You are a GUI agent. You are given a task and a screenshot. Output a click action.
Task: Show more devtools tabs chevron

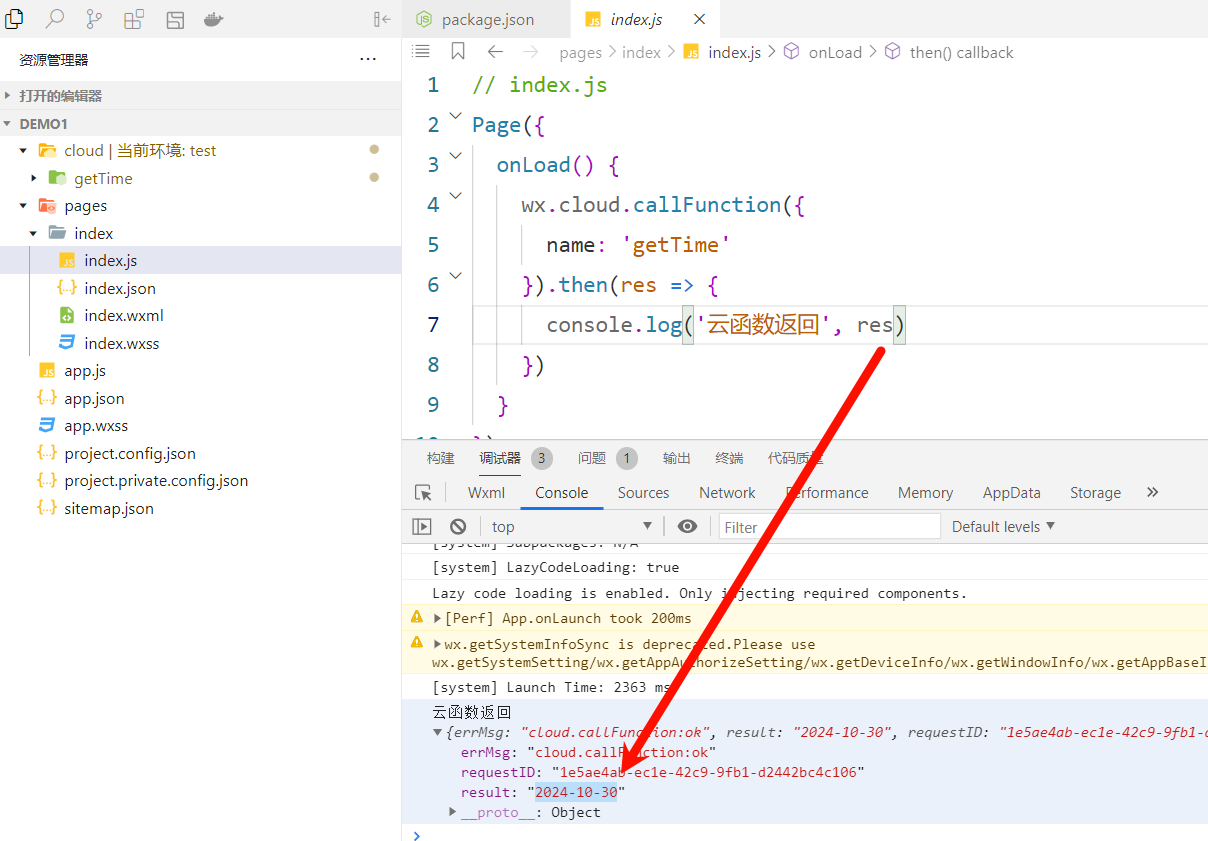1152,493
